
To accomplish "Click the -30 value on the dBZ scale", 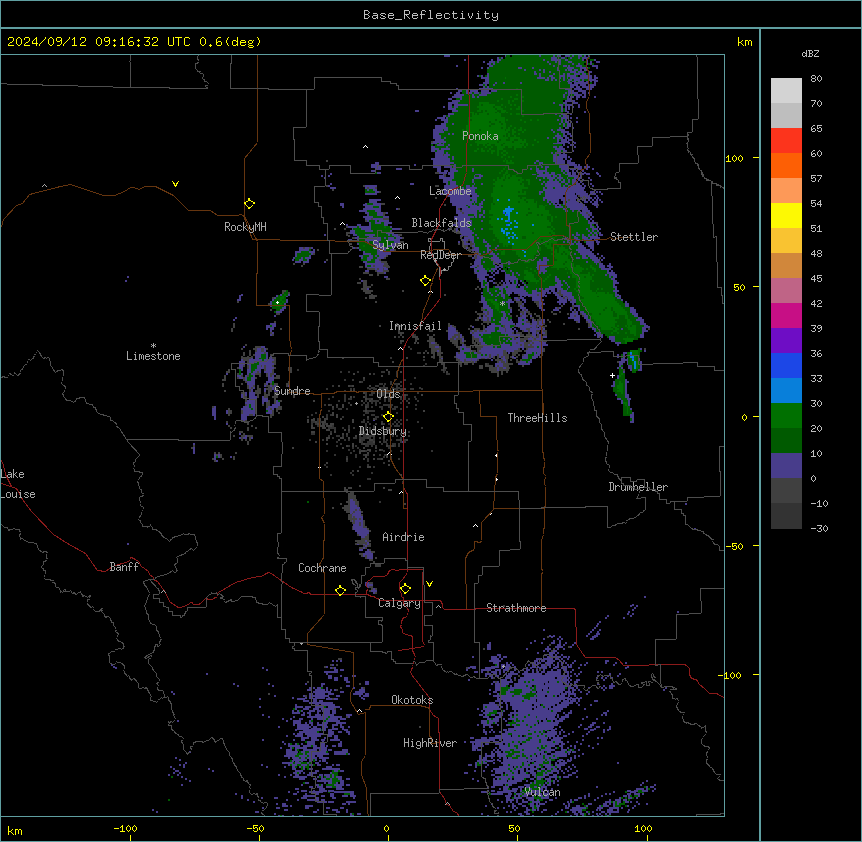I will (x=819, y=528).
